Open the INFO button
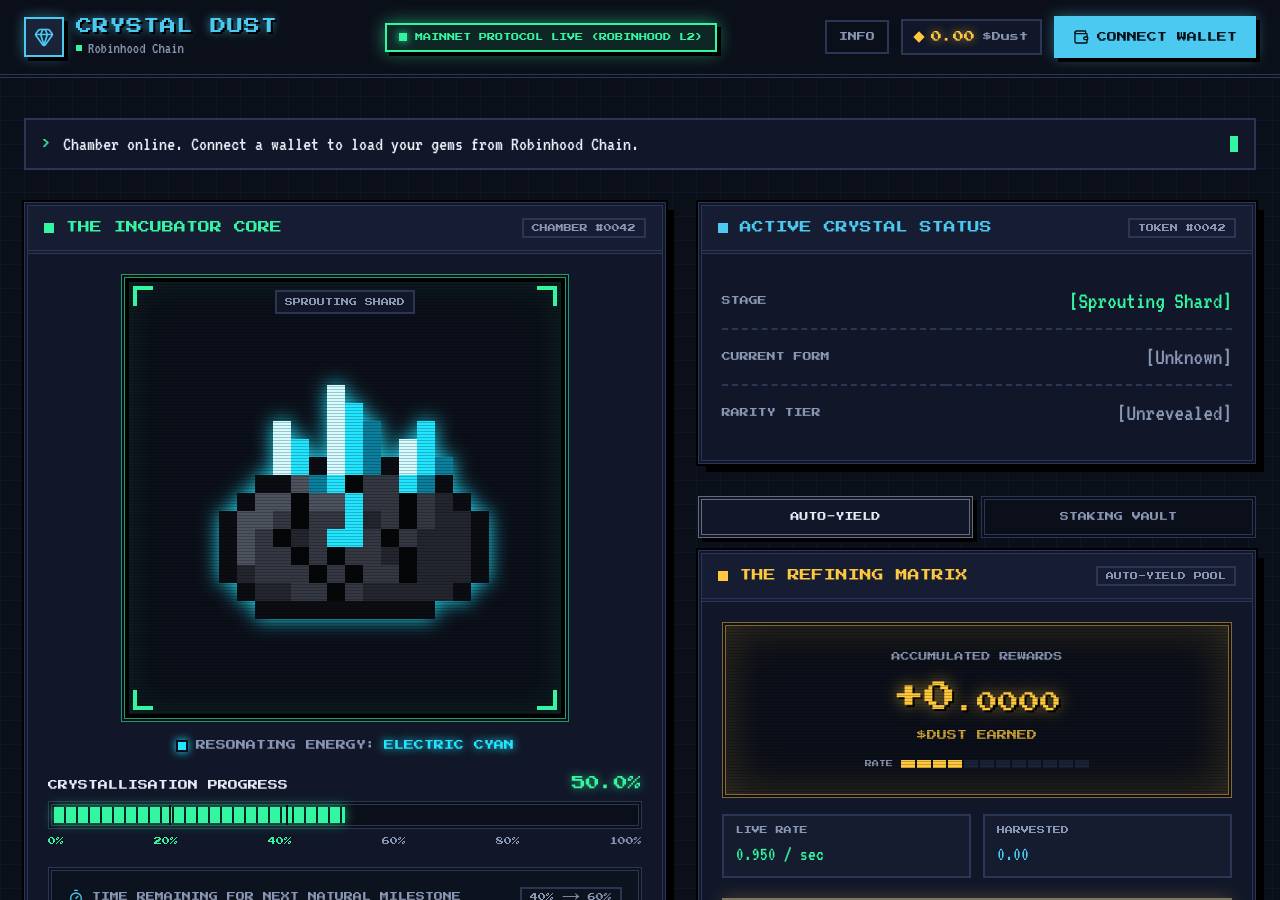The height and width of the screenshot is (900, 1280). 857,37
